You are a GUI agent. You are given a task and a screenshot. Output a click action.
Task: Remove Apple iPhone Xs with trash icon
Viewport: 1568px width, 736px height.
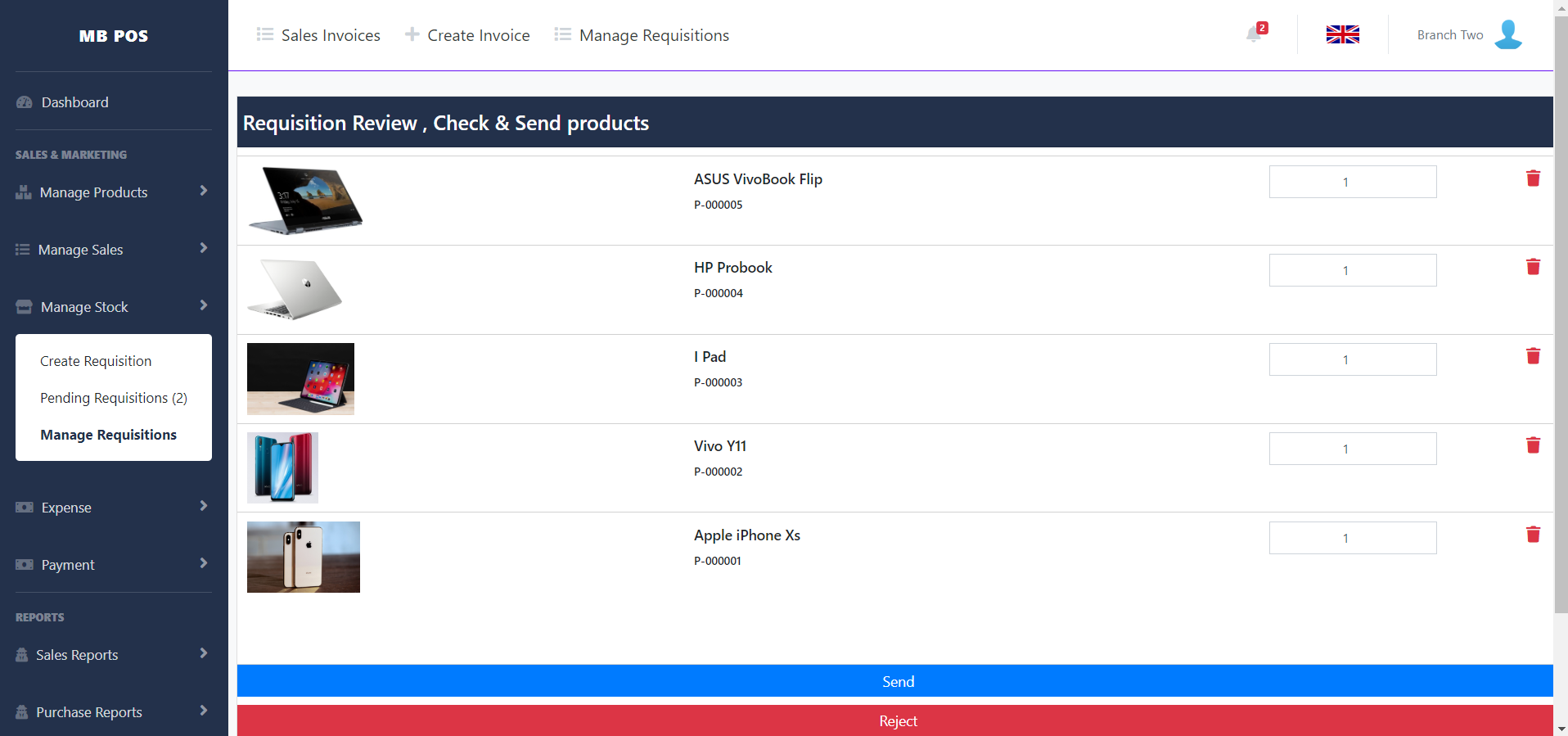click(1533, 535)
